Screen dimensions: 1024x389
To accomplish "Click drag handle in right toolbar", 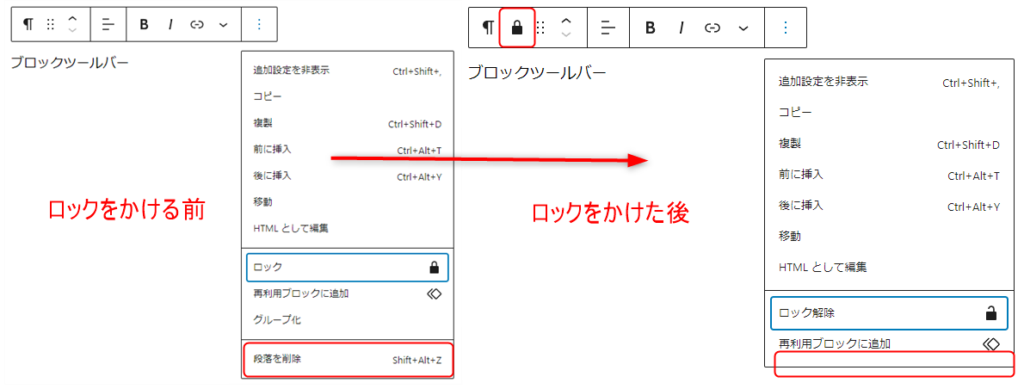I will pos(540,27).
